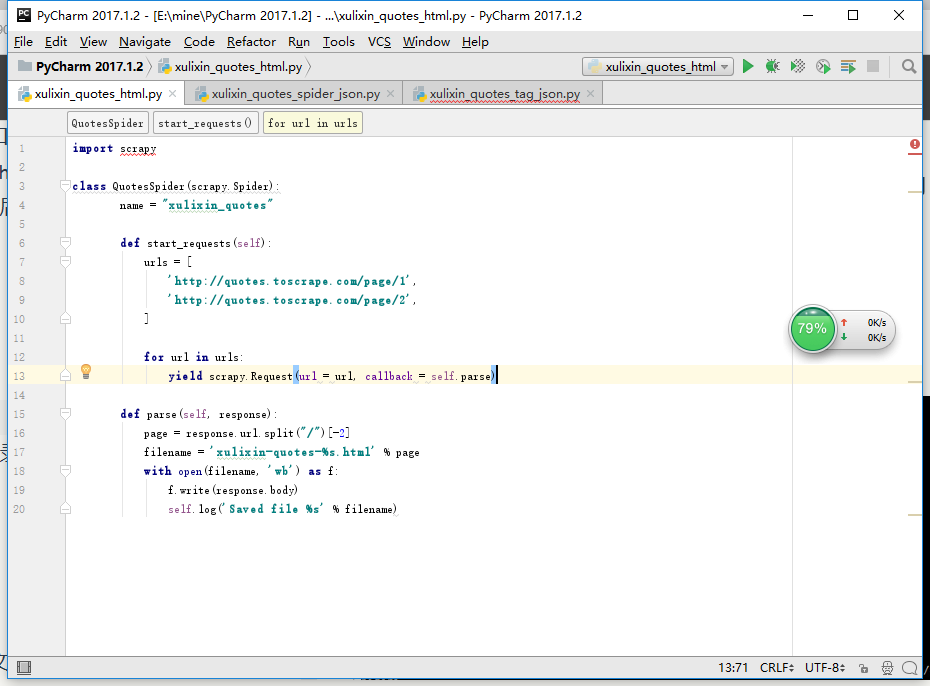Collapse start_requests function fold on line 6
The image size is (930, 686).
(65, 243)
